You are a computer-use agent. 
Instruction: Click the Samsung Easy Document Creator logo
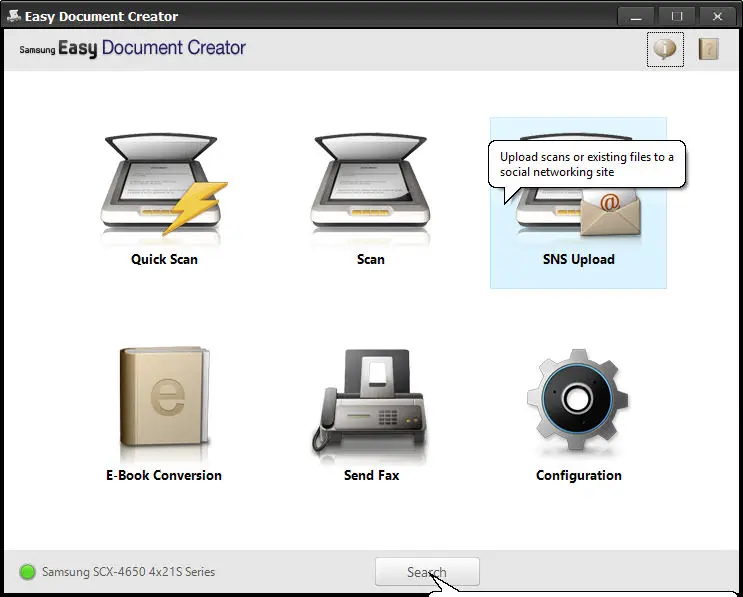[132, 48]
